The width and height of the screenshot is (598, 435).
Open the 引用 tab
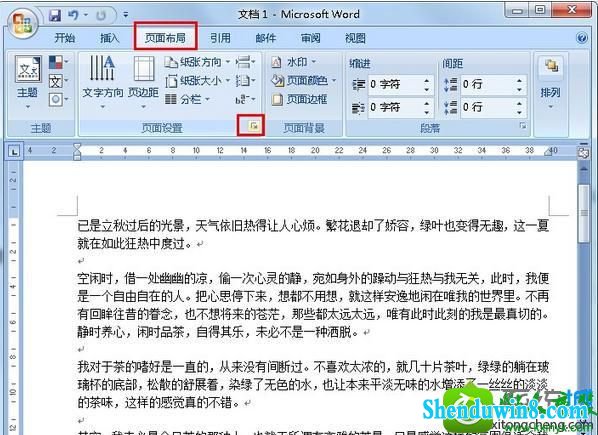pos(220,38)
